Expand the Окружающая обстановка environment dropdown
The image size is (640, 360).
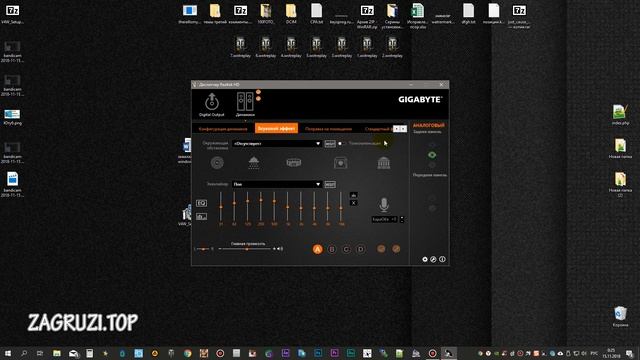tap(277, 144)
